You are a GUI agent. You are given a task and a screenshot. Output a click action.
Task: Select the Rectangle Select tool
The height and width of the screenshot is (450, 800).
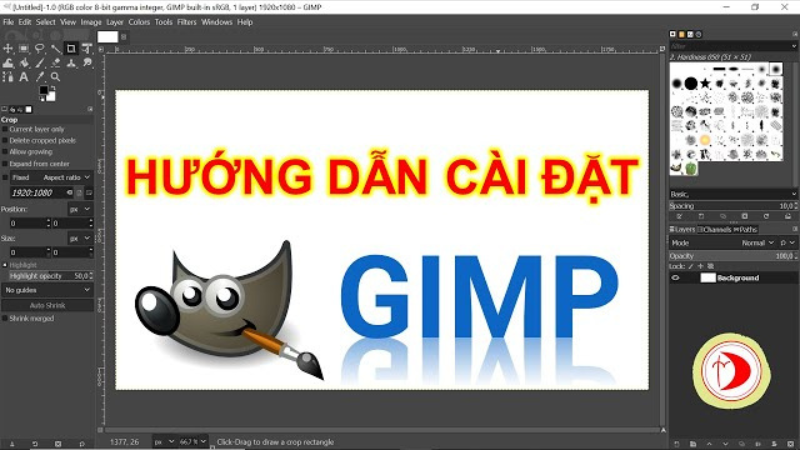[x=24, y=47]
